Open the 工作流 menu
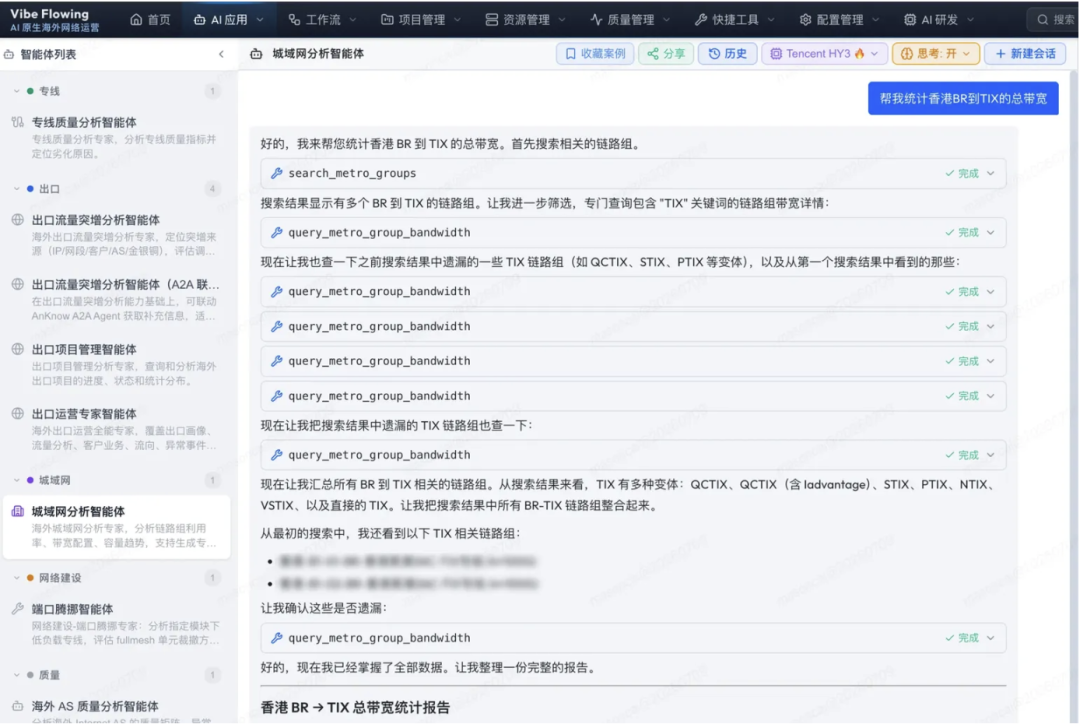Screen dimensions: 1080x724 pyautogui.click(x=322, y=19)
